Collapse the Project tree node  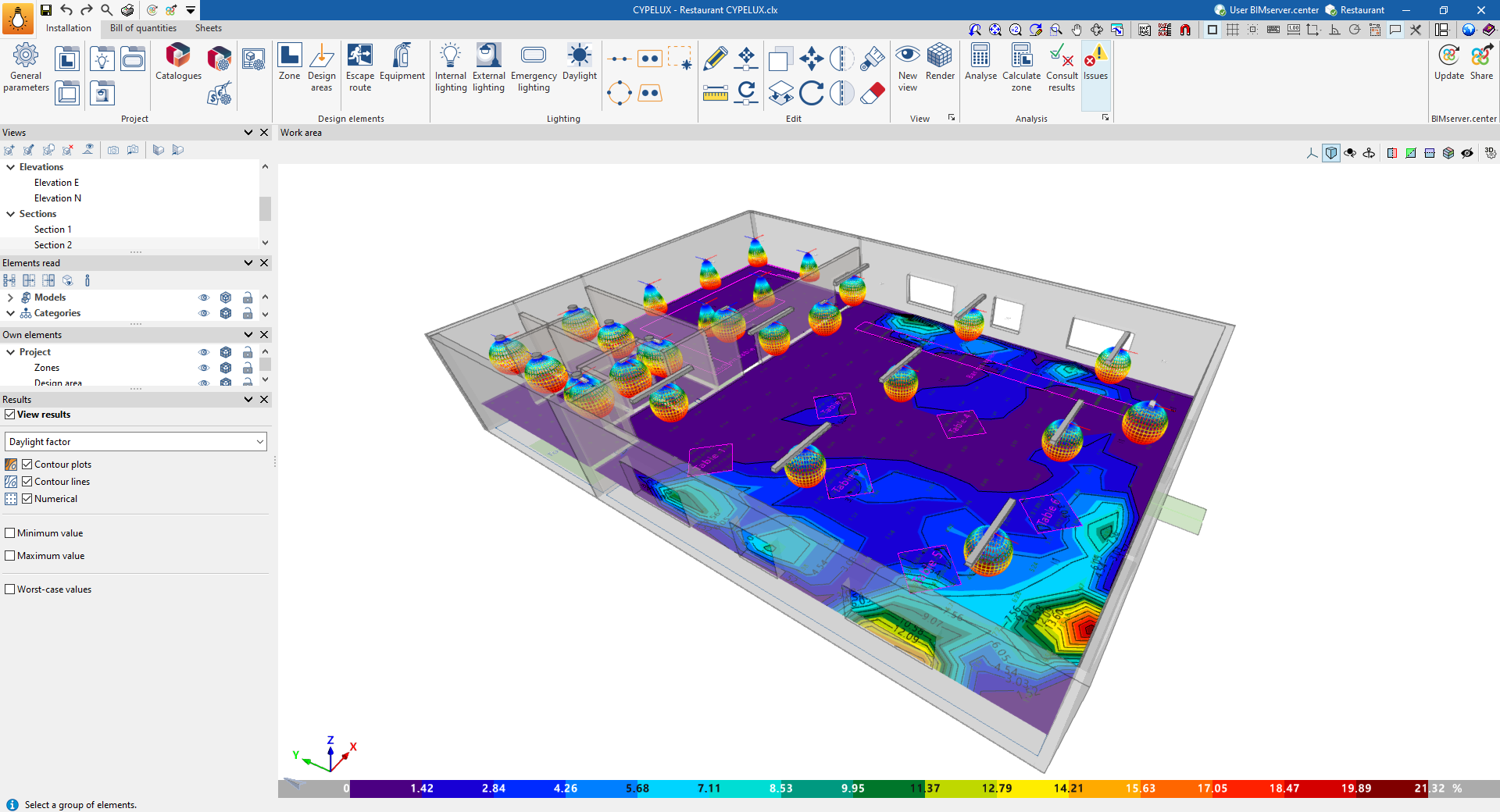pyautogui.click(x=11, y=352)
